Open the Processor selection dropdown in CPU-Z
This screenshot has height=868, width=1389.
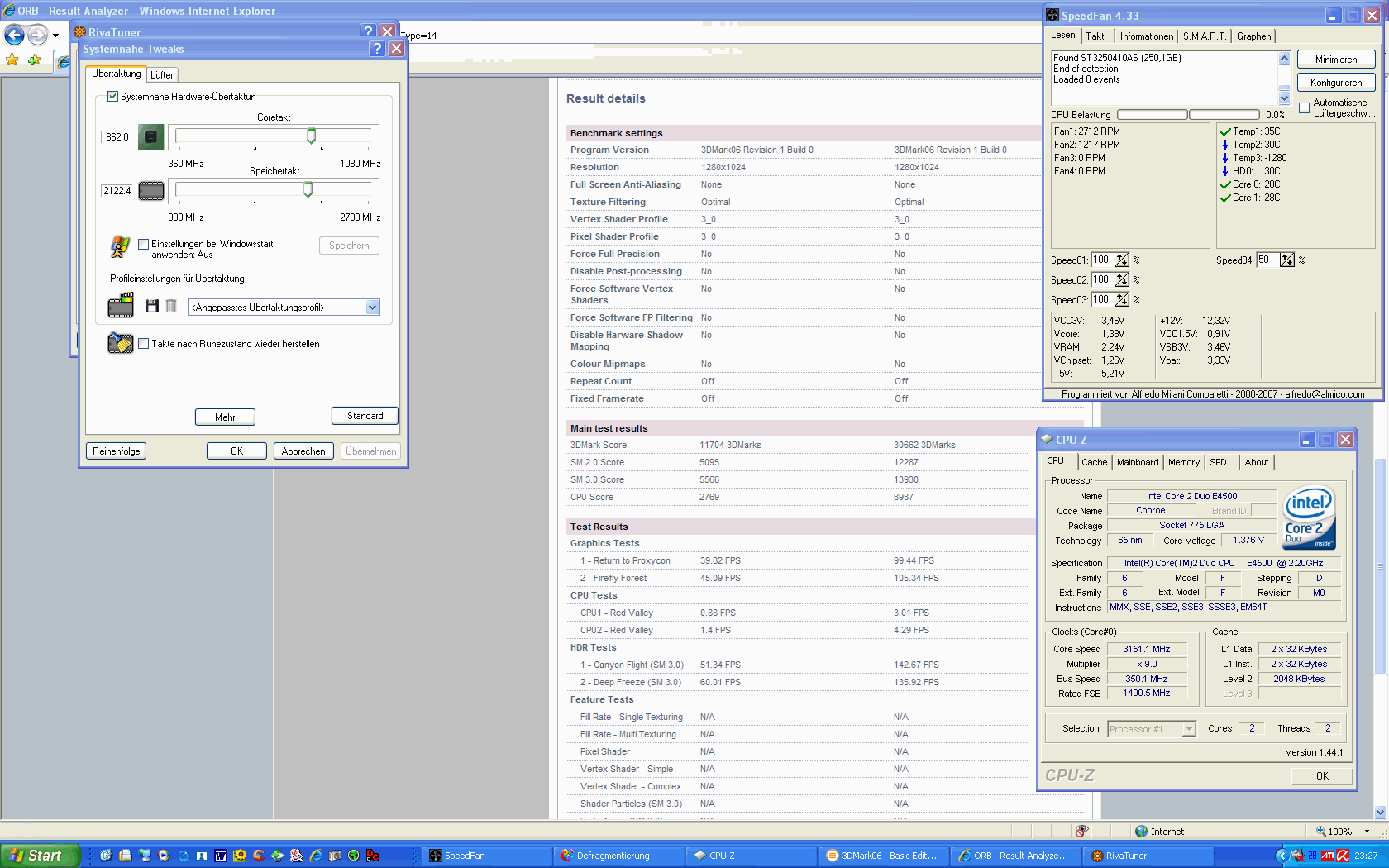[x=1189, y=729]
